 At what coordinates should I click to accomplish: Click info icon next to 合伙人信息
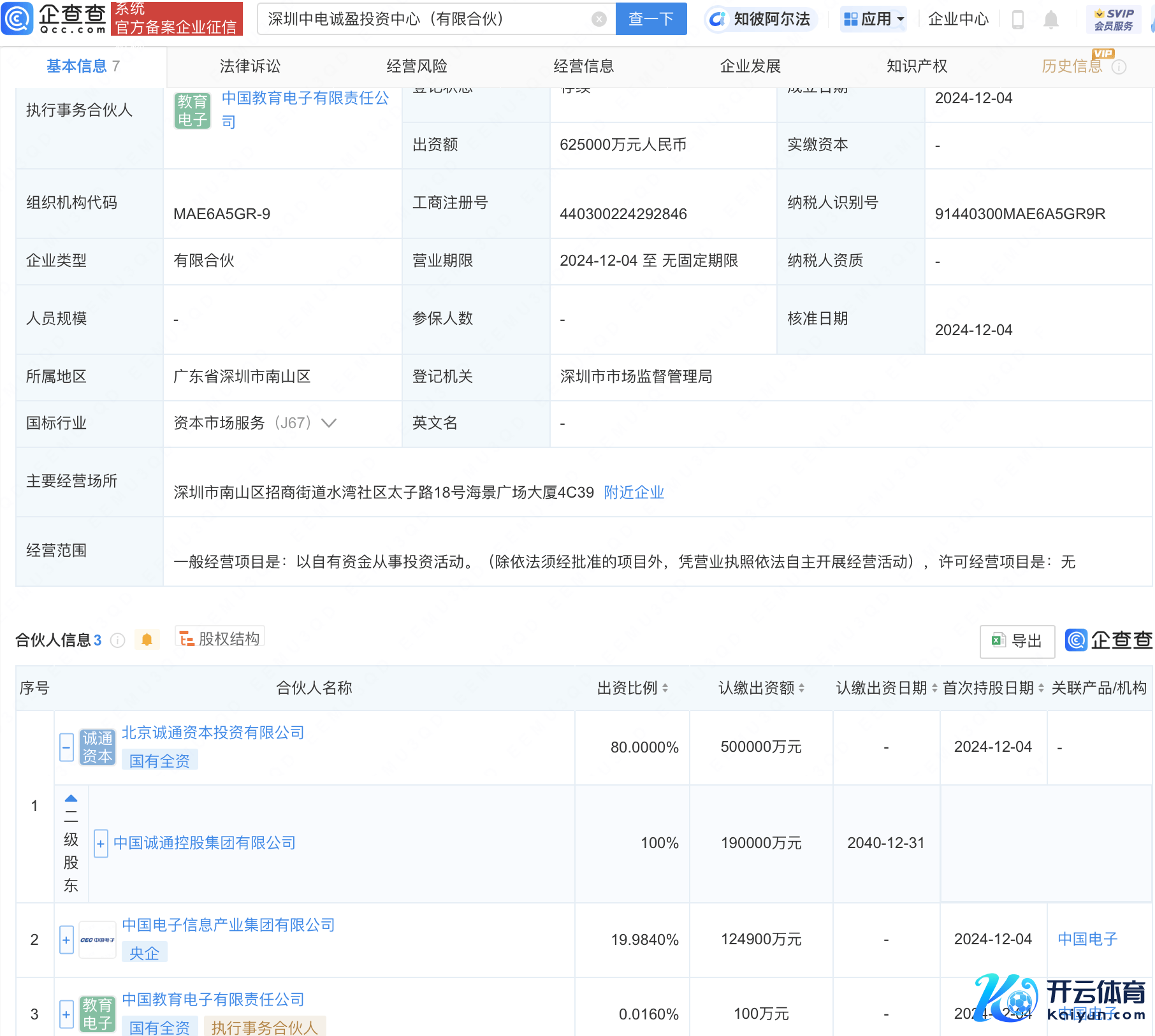117,640
